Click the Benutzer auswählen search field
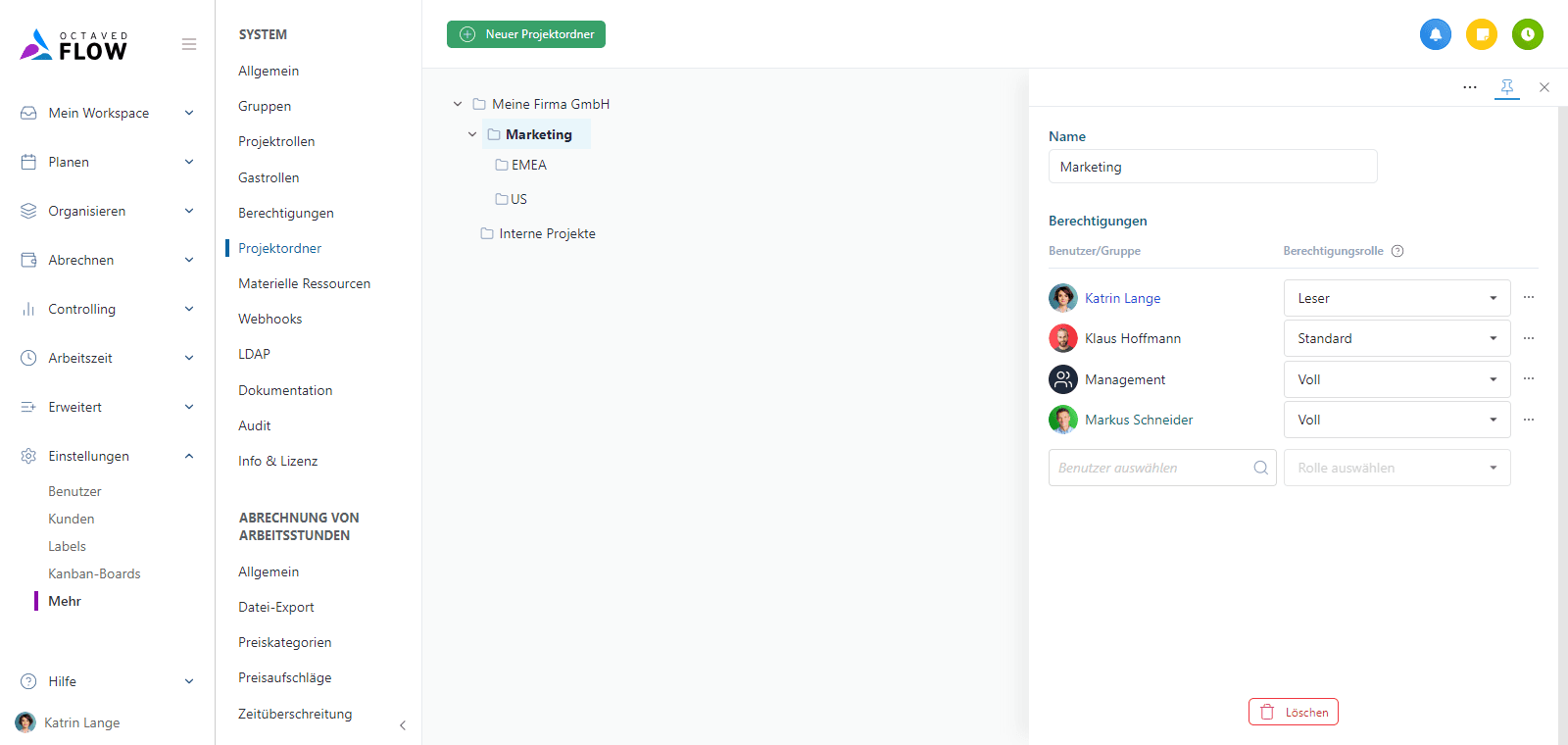1568x745 pixels. 1151,468
